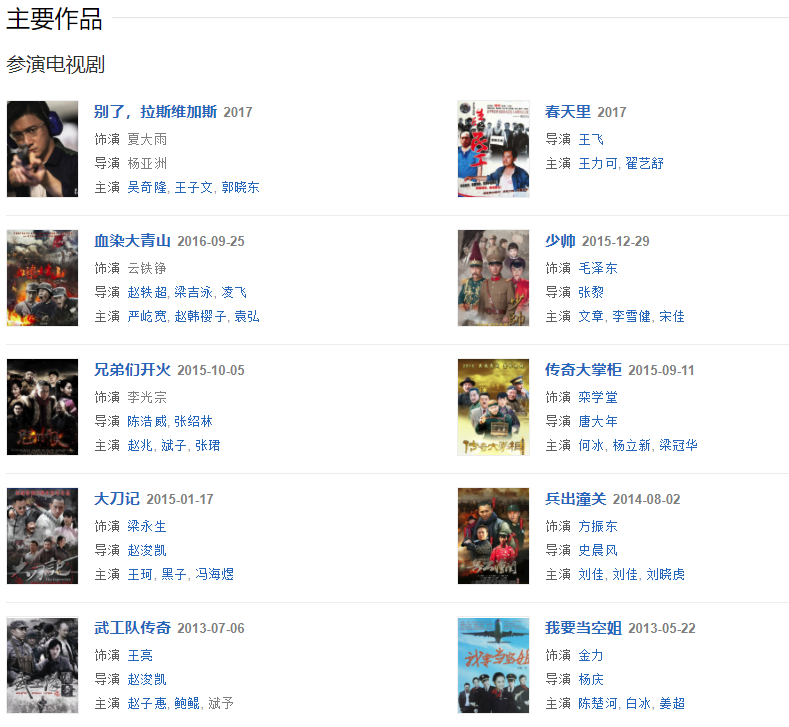Viewport: 789px width, 727px height.
Task: Click the actor link 严屹宽
Action: click(147, 316)
